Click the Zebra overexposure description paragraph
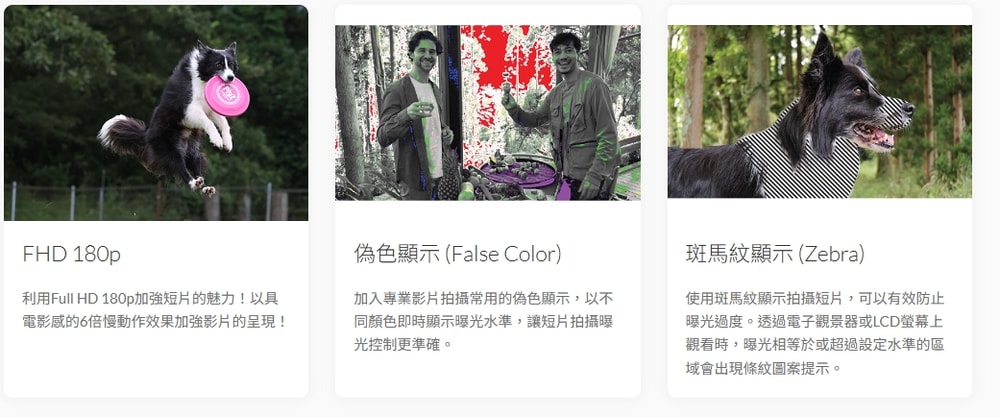This screenshot has height=417, width=1000. pos(815,333)
